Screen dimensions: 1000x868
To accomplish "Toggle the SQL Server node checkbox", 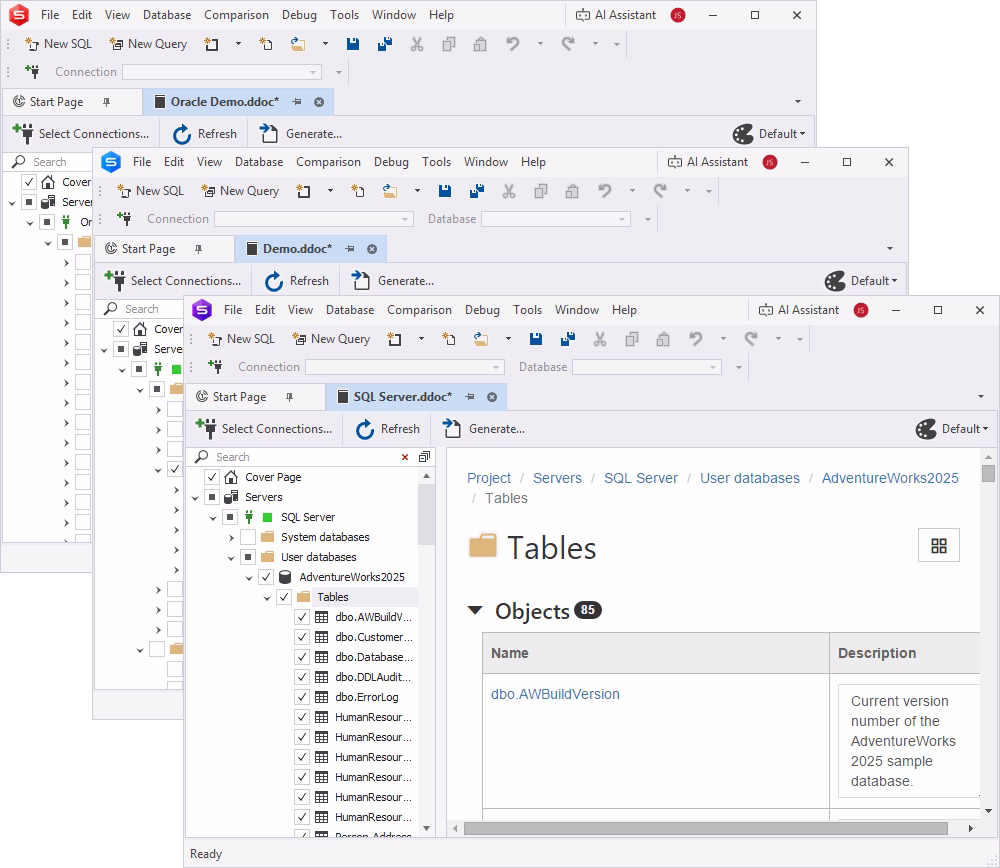I will [x=230, y=517].
